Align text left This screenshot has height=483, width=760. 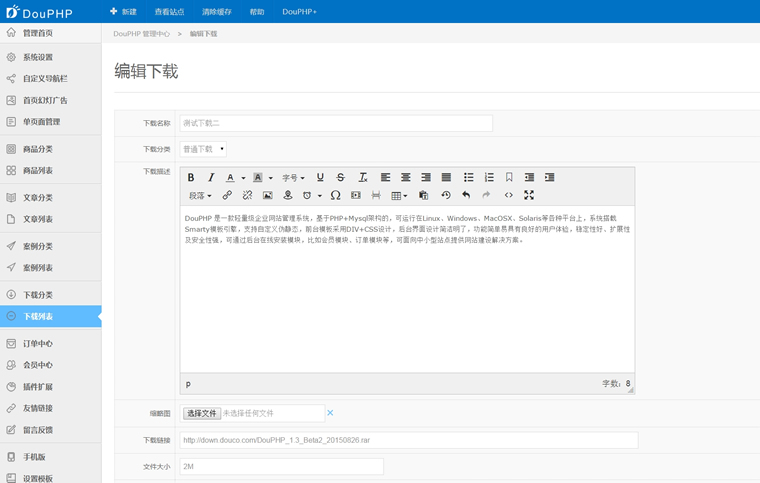(385, 177)
